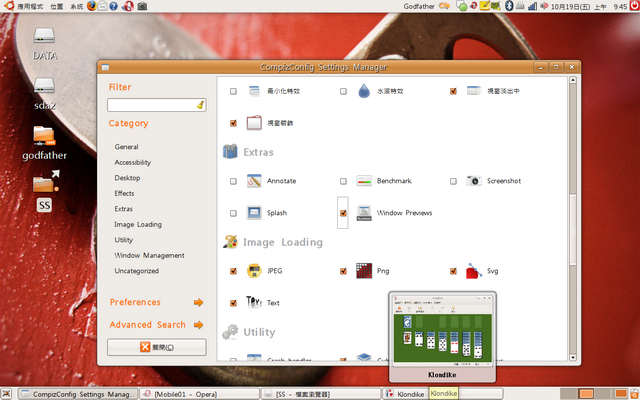This screenshot has height=400, width=640.
Task: Select the General category
Action: [x=127, y=147]
